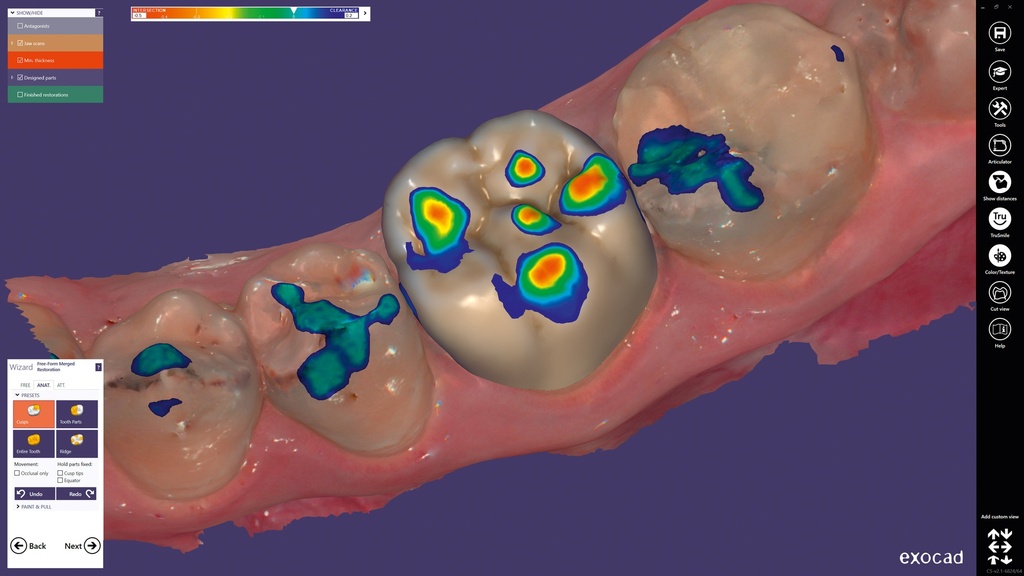Open the Tools menu icon

point(999,109)
